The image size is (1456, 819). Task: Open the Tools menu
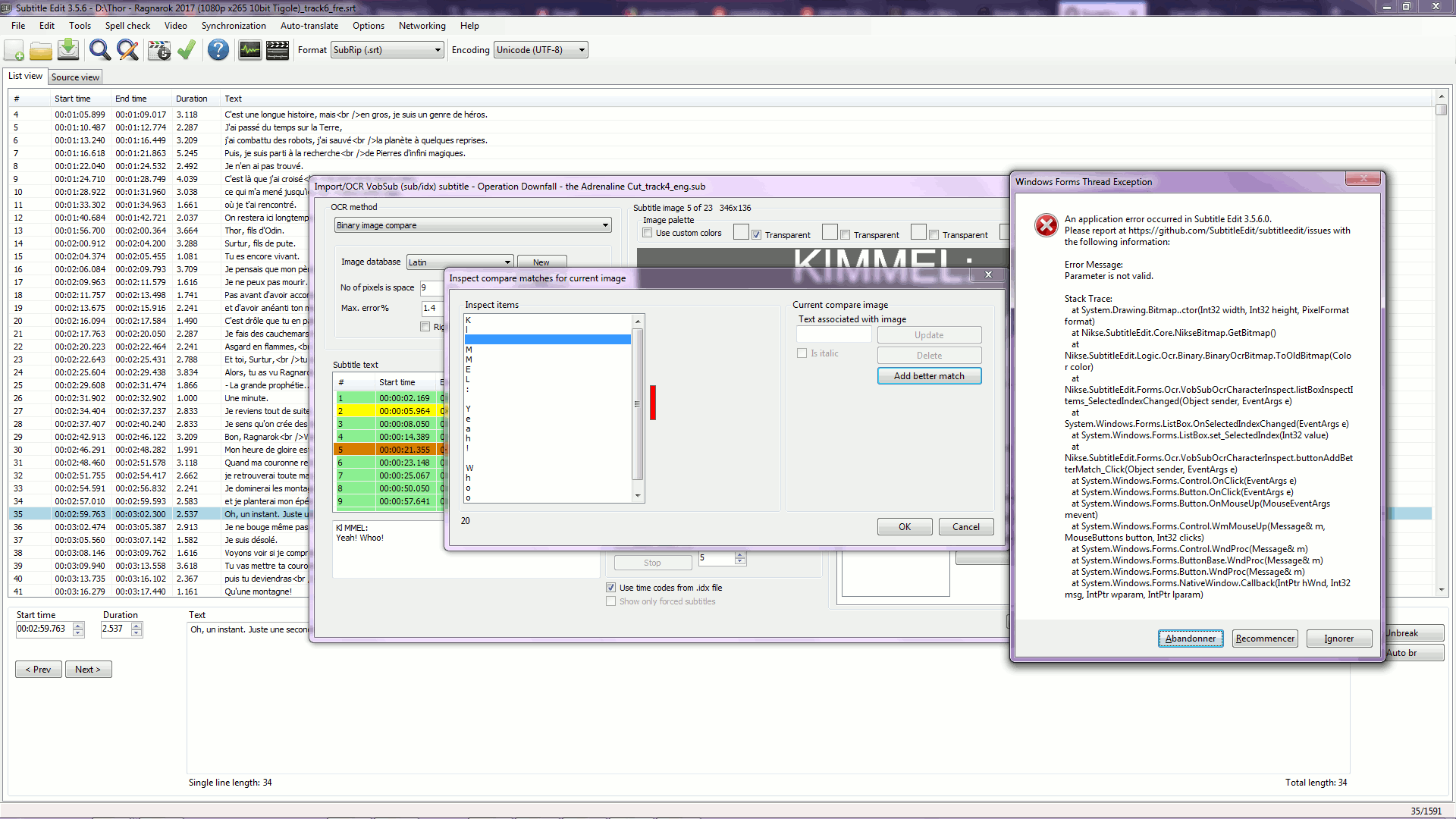[x=80, y=26]
